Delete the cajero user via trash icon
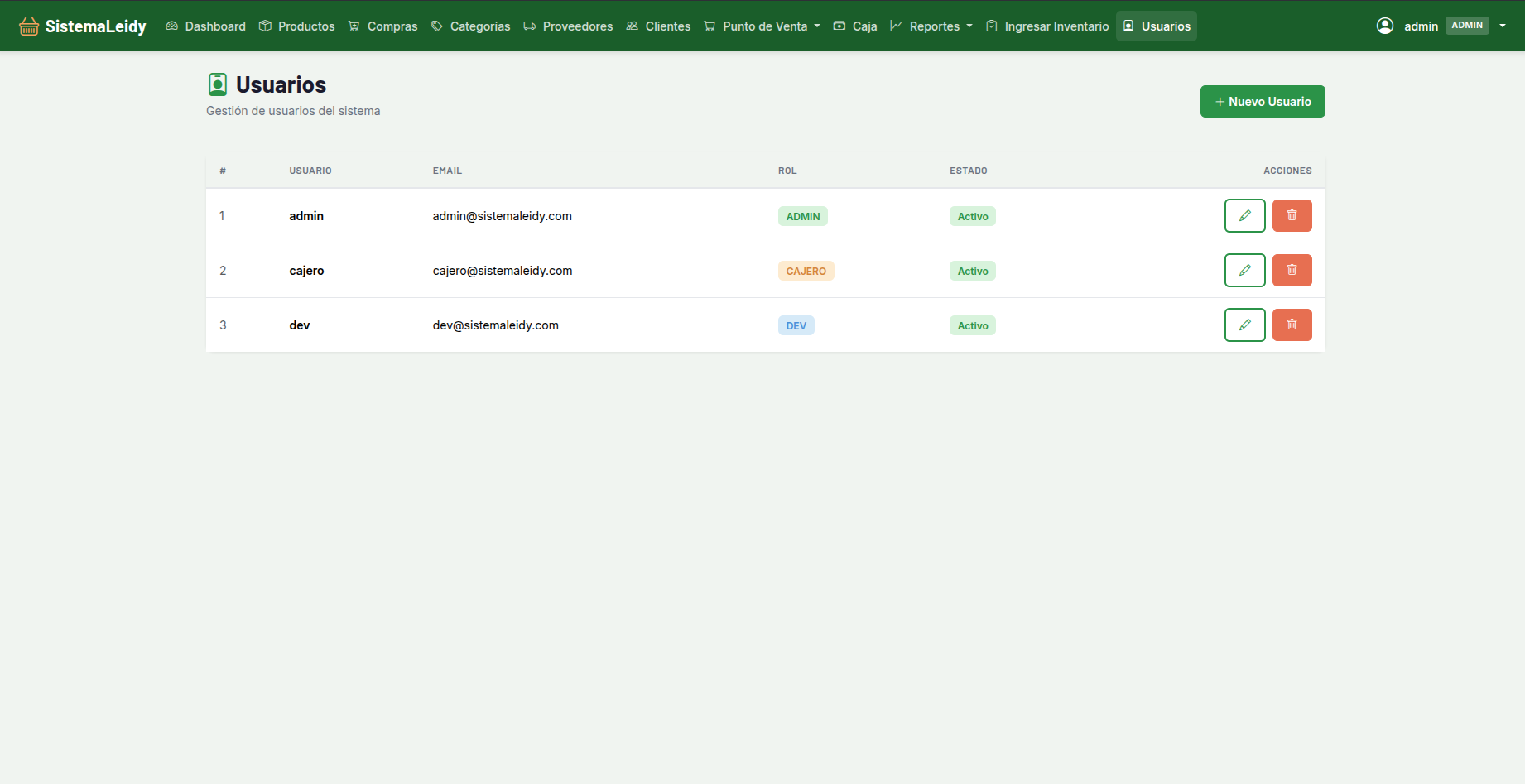The width and height of the screenshot is (1525, 784). pyautogui.click(x=1292, y=271)
